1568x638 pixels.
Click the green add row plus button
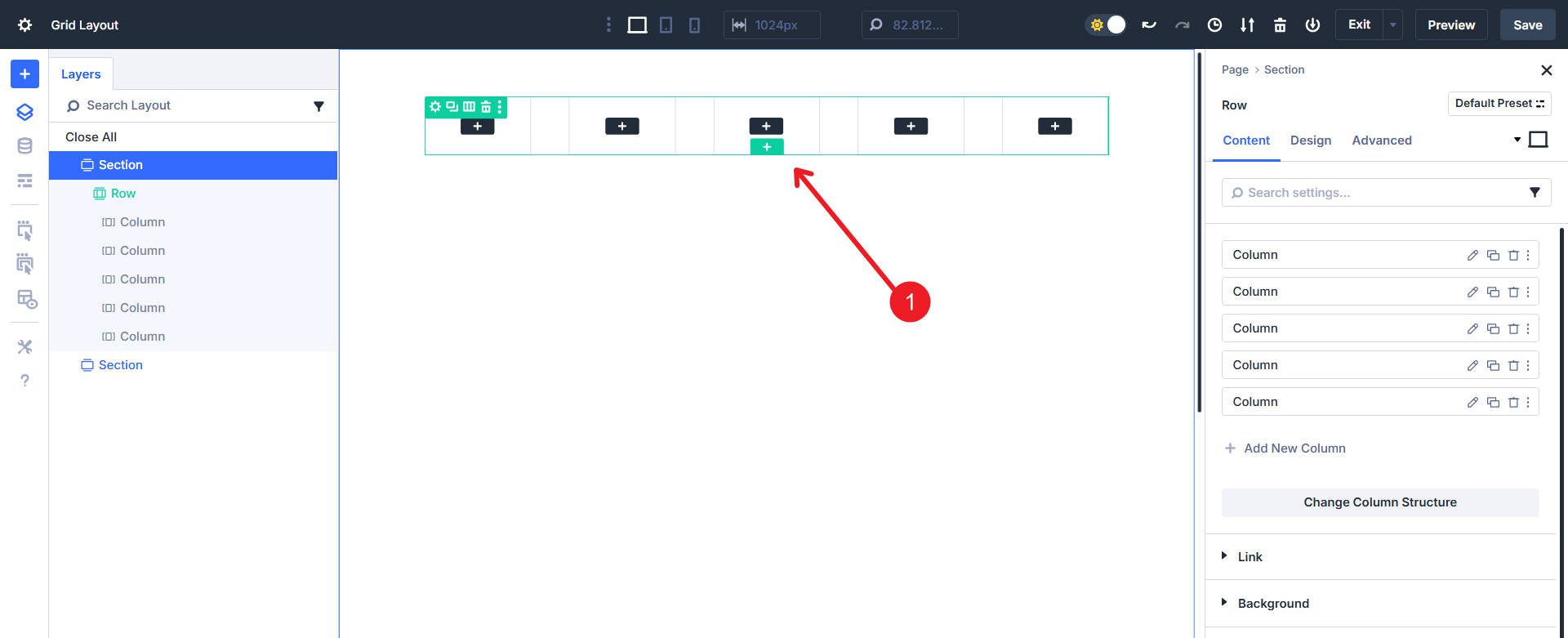[767, 147]
